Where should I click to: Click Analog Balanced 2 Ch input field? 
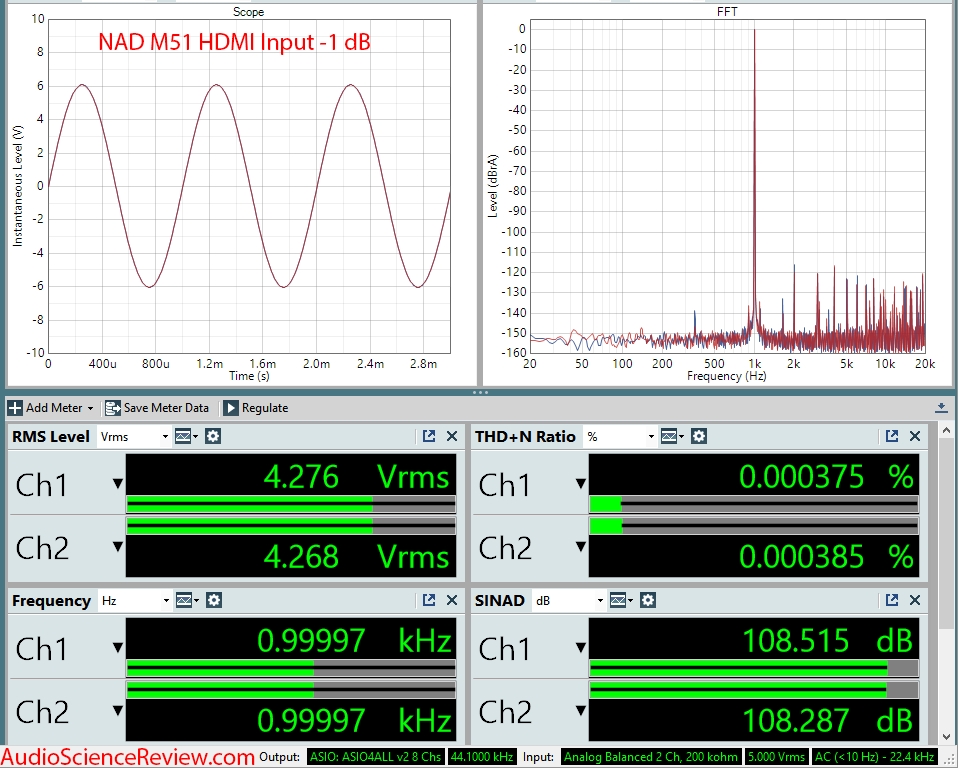(651, 756)
